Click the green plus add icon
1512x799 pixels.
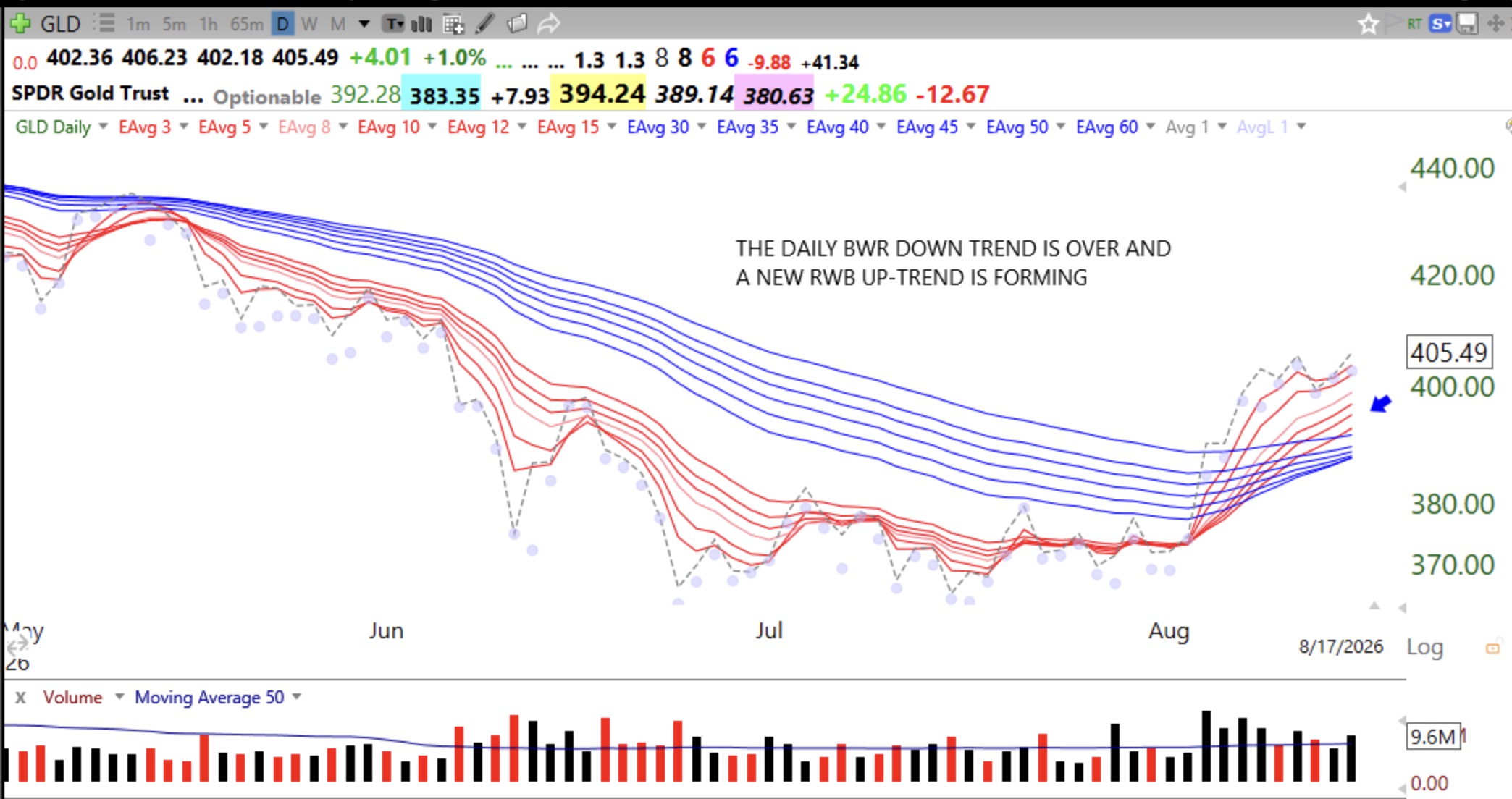pos(20,24)
